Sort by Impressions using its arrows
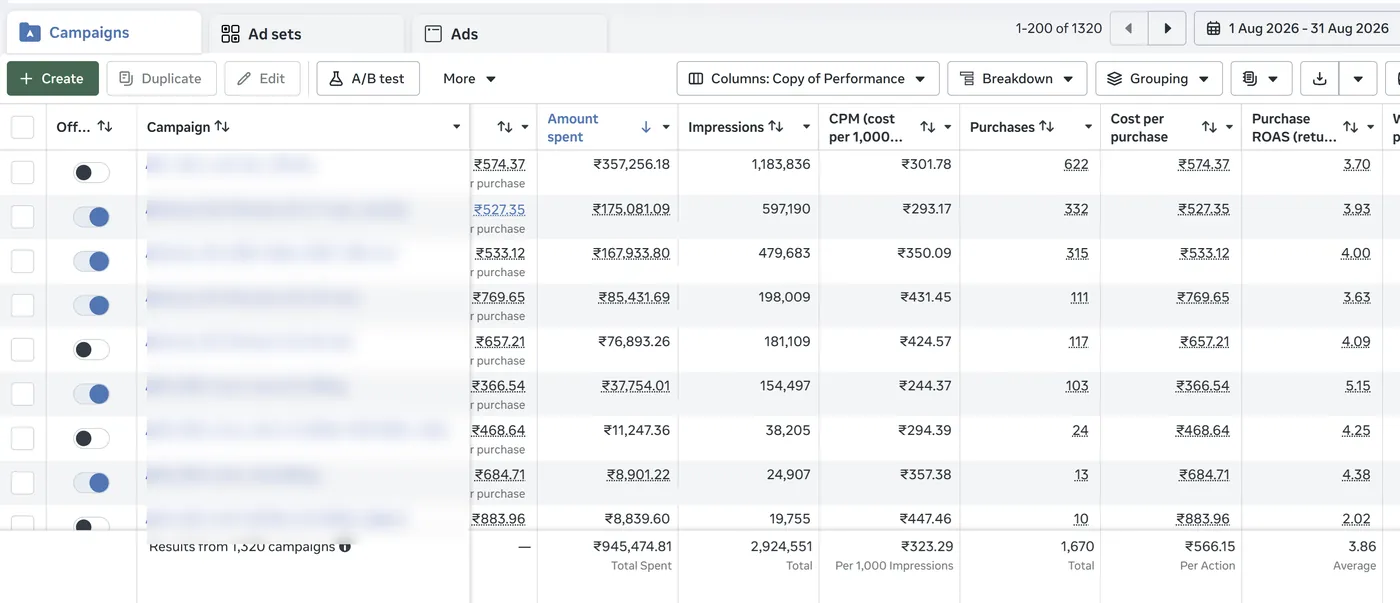Screen dimensions: 1400x603 point(775,127)
